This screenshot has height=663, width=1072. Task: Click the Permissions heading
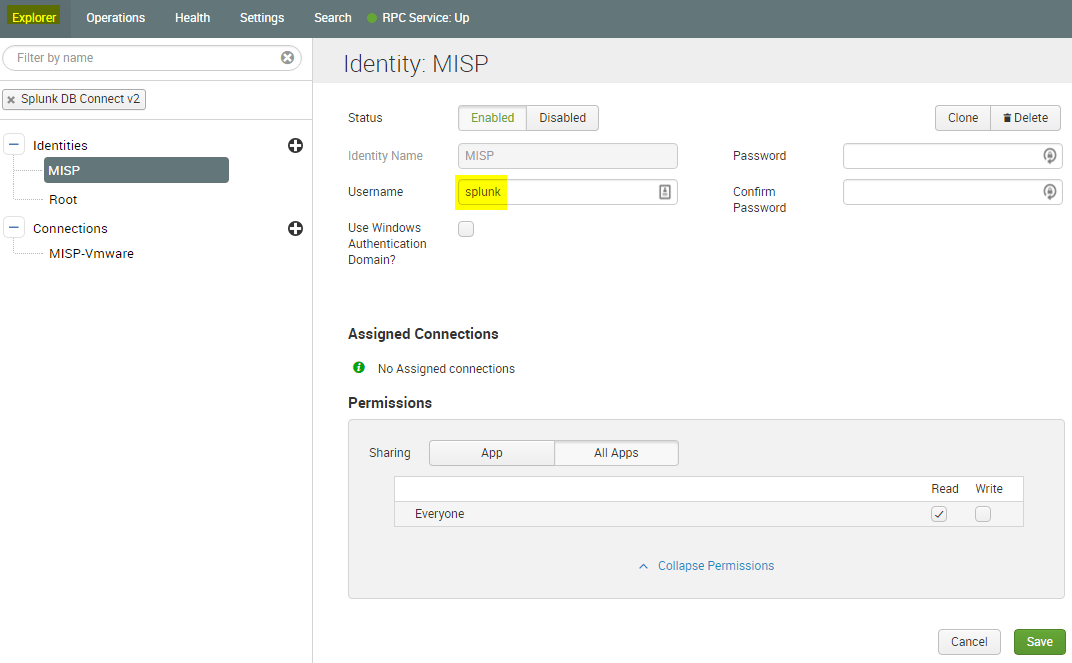pos(390,403)
